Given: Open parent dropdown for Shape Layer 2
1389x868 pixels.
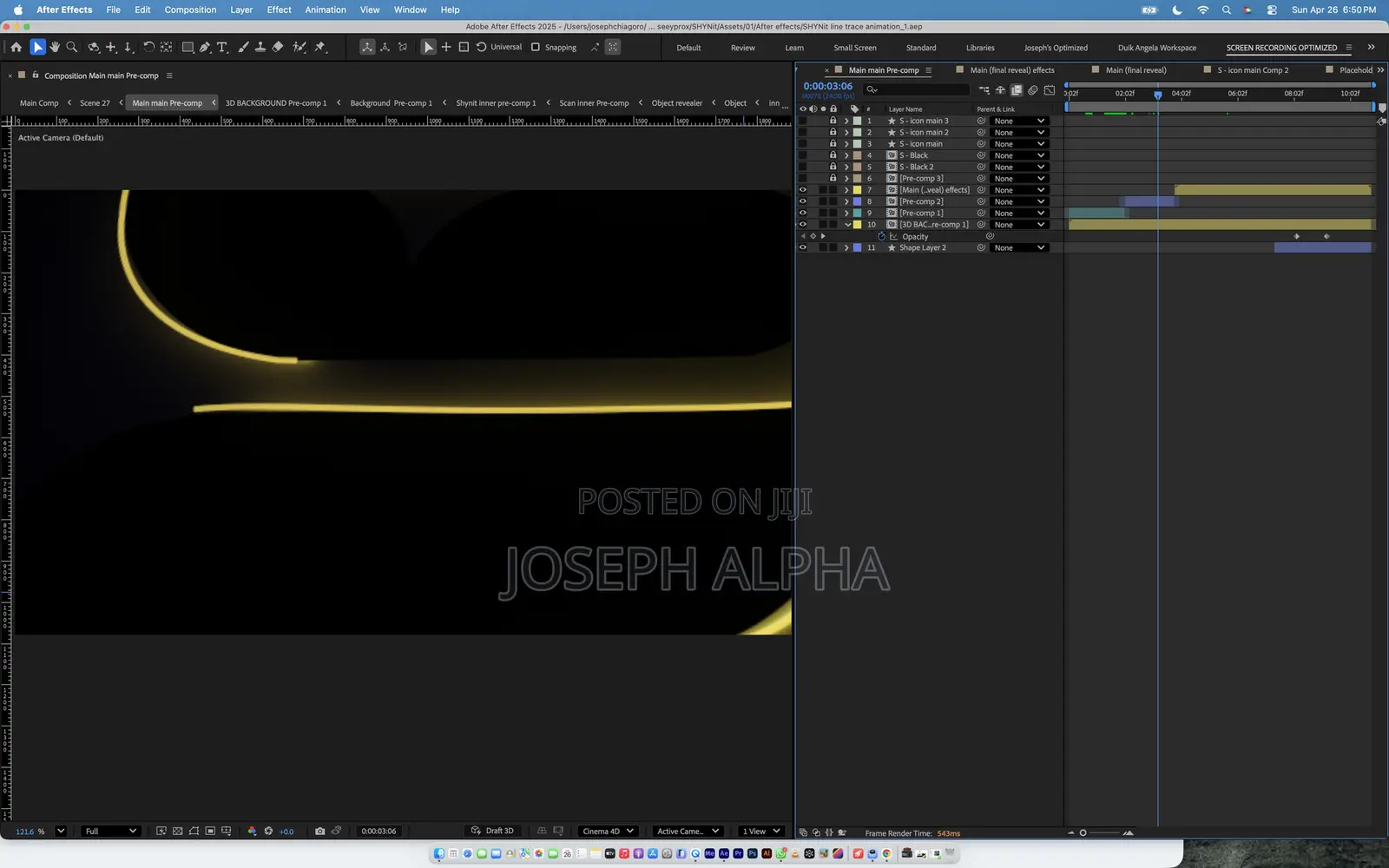Looking at the screenshot, I should pos(1019,247).
